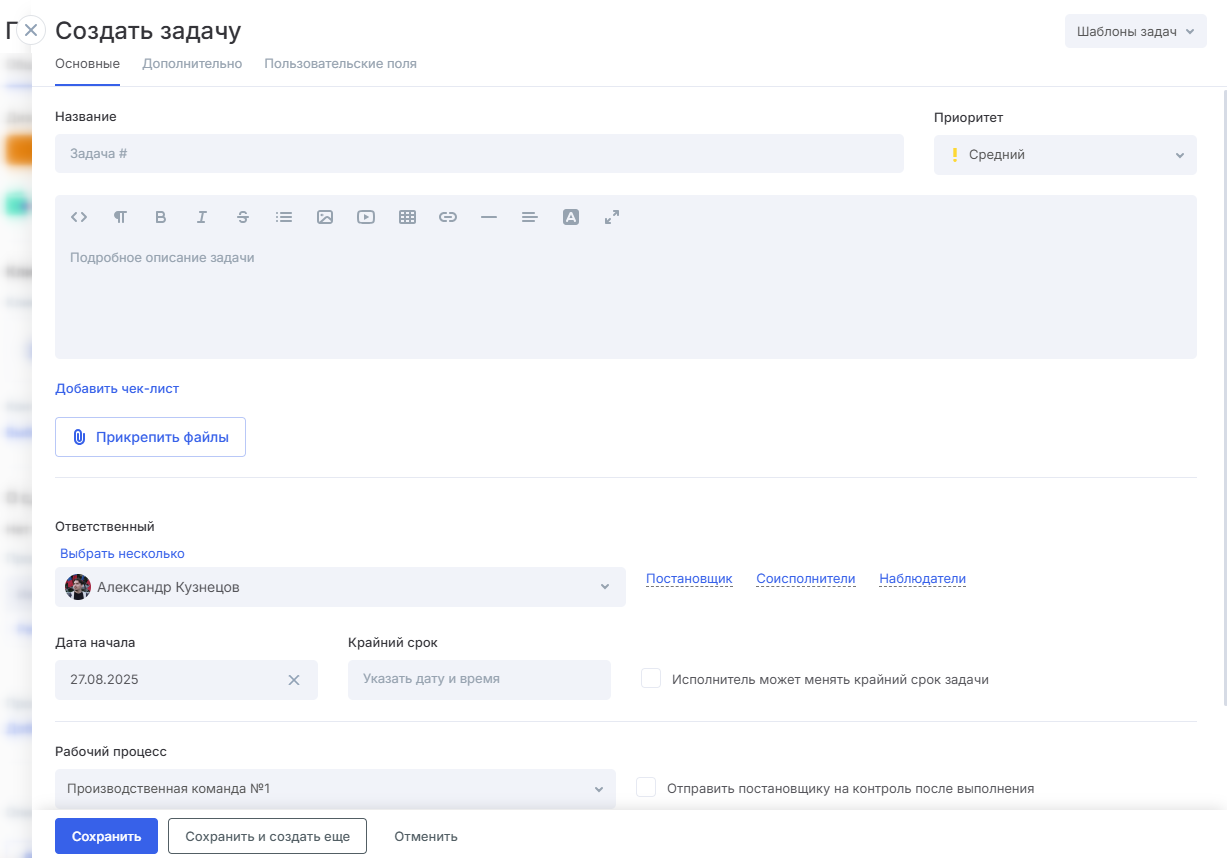
Task: Open the Рабочий процесс workflow dropdown
Action: tap(335, 789)
